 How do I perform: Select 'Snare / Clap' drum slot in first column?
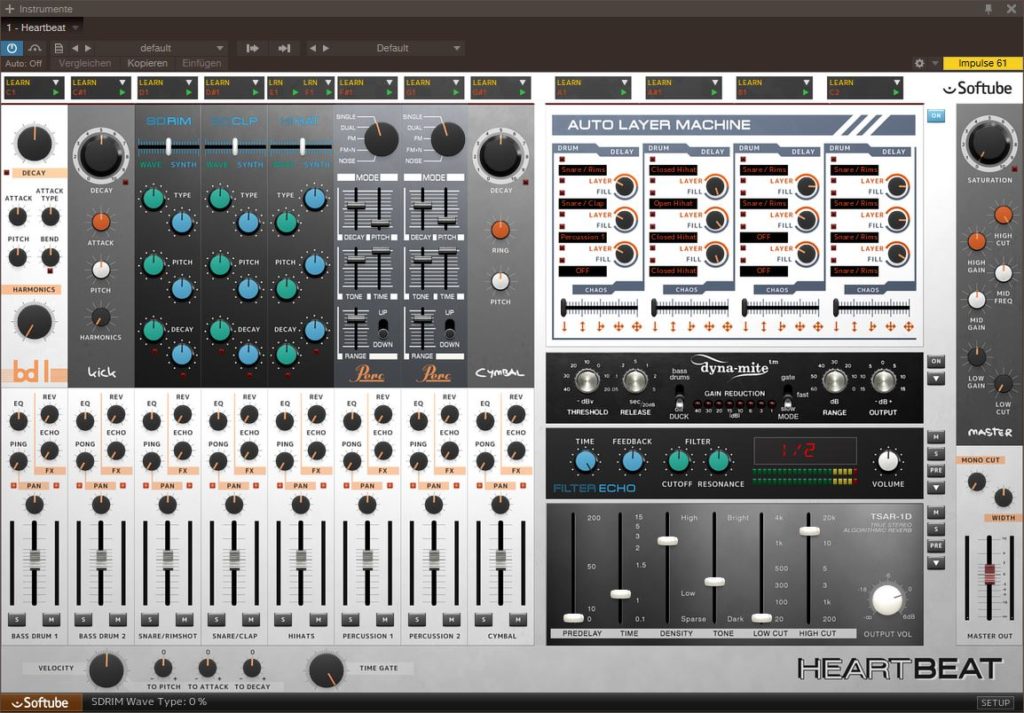pos(583,203)
